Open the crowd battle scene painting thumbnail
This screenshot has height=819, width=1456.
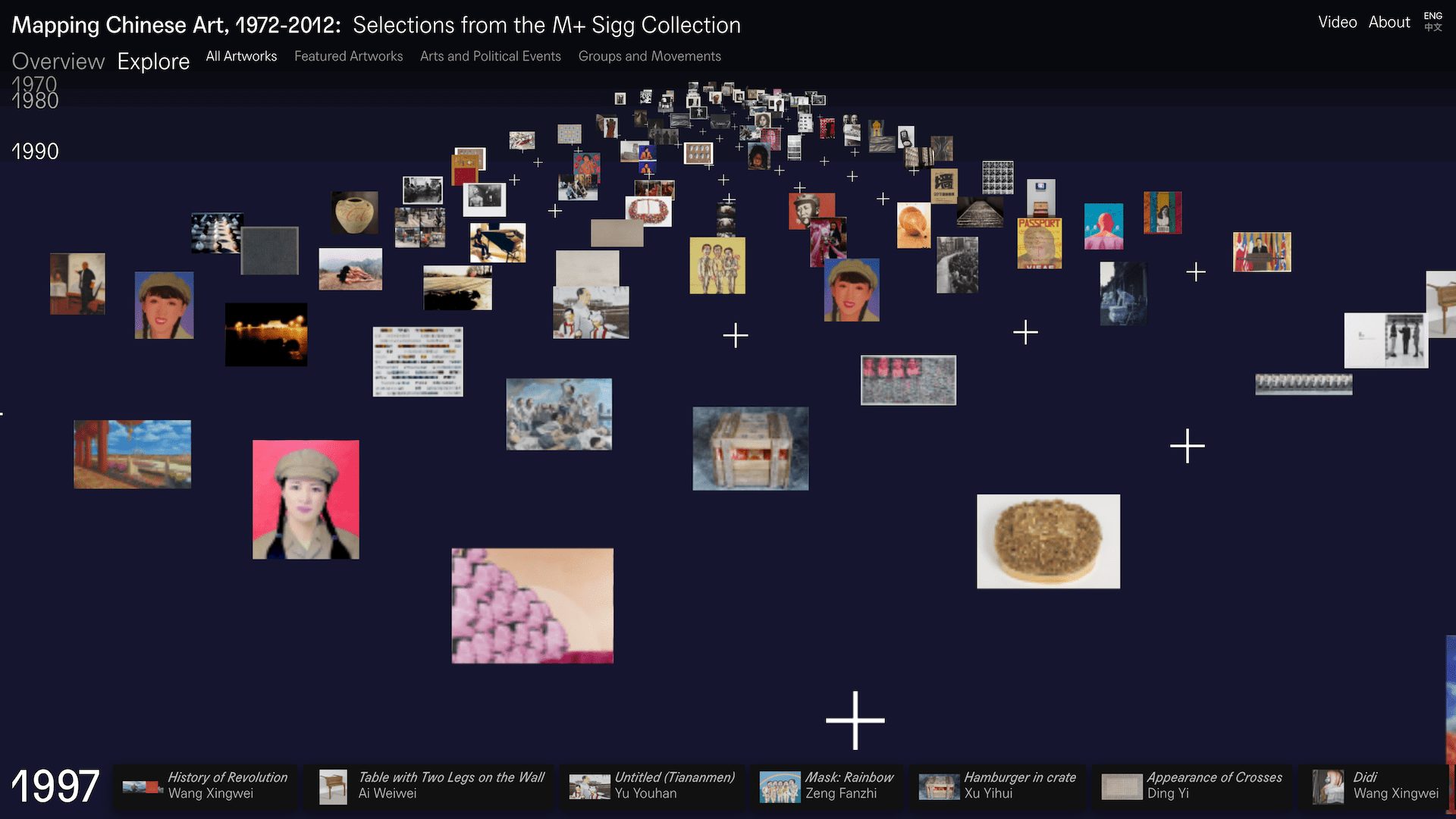tap(559, 414)
